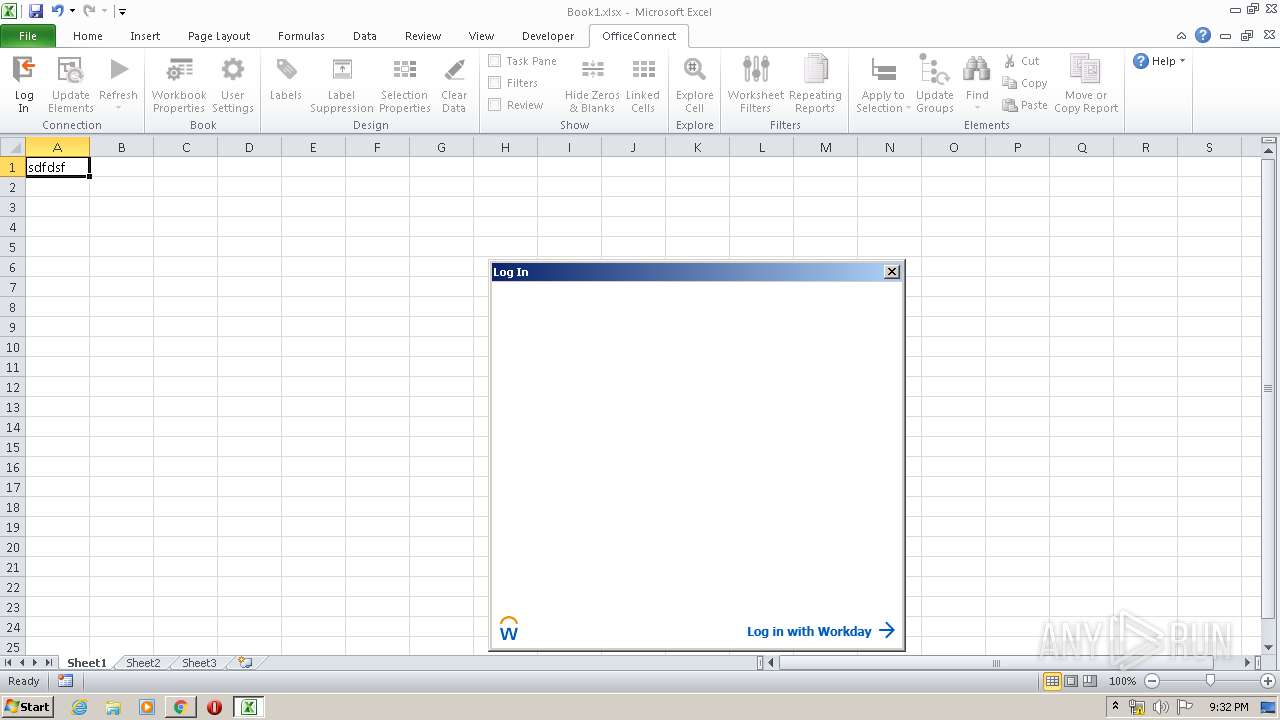This screenshot has height=720, width=1280.
Task: Show Linked Cells
Action: 643,84
